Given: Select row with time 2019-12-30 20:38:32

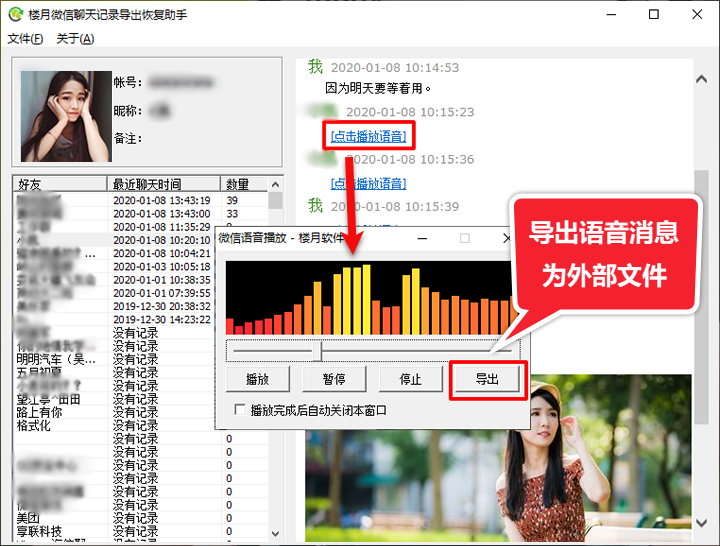Looking at the screenshot, I should point(115,306).
